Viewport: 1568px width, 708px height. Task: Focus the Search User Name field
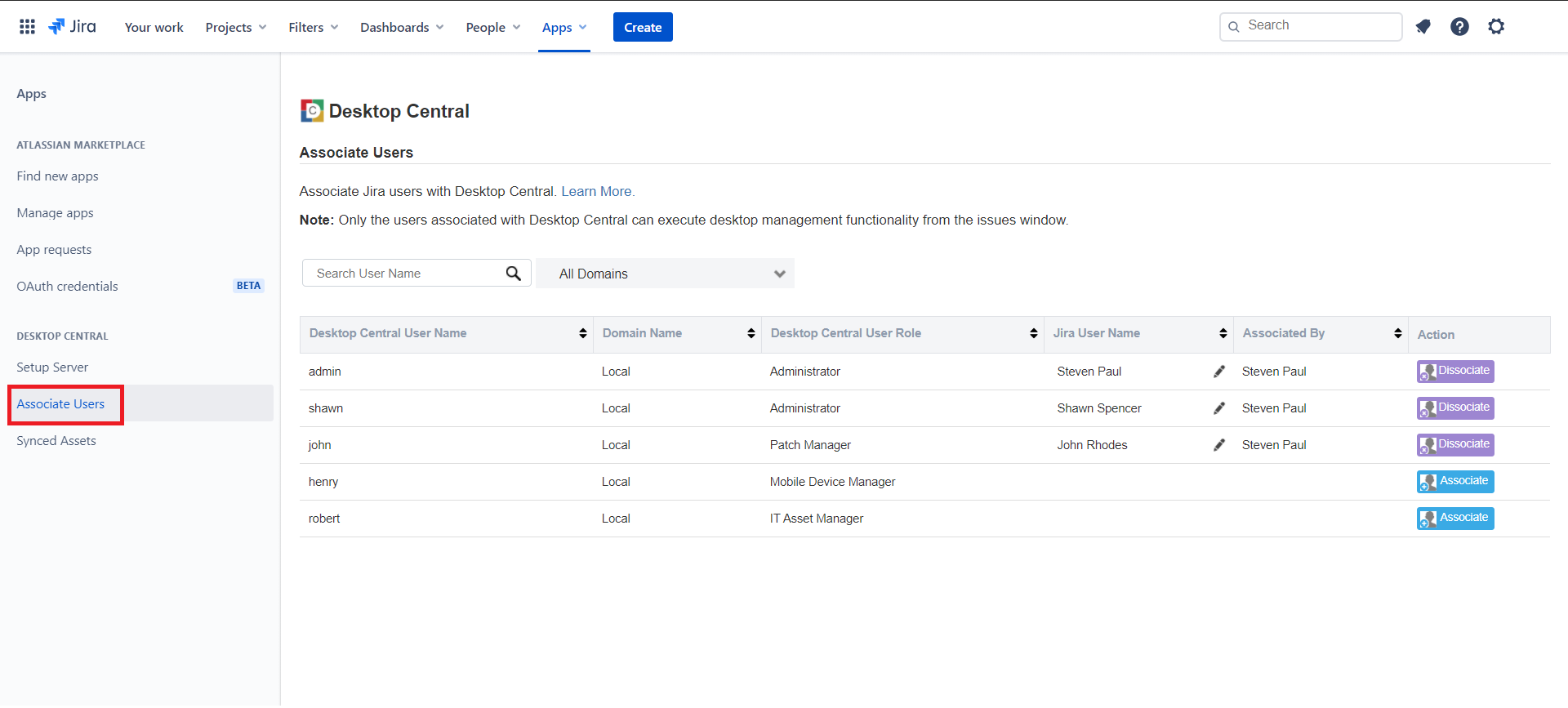(404, 274)
